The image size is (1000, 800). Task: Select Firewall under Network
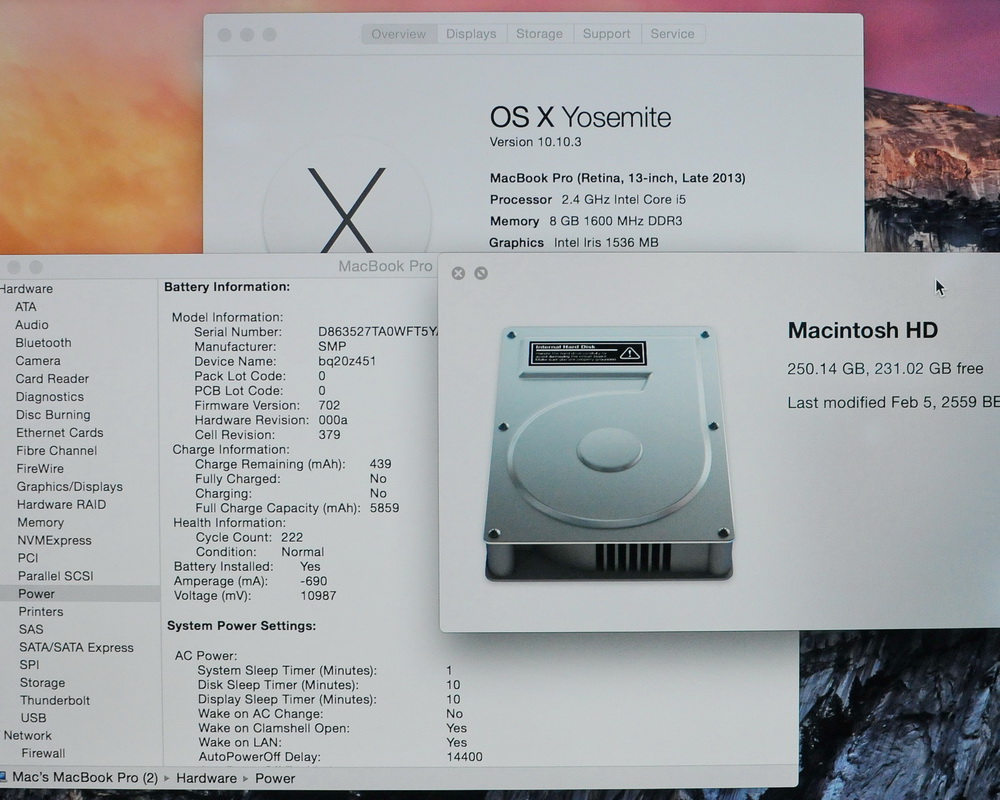(43, 753)
